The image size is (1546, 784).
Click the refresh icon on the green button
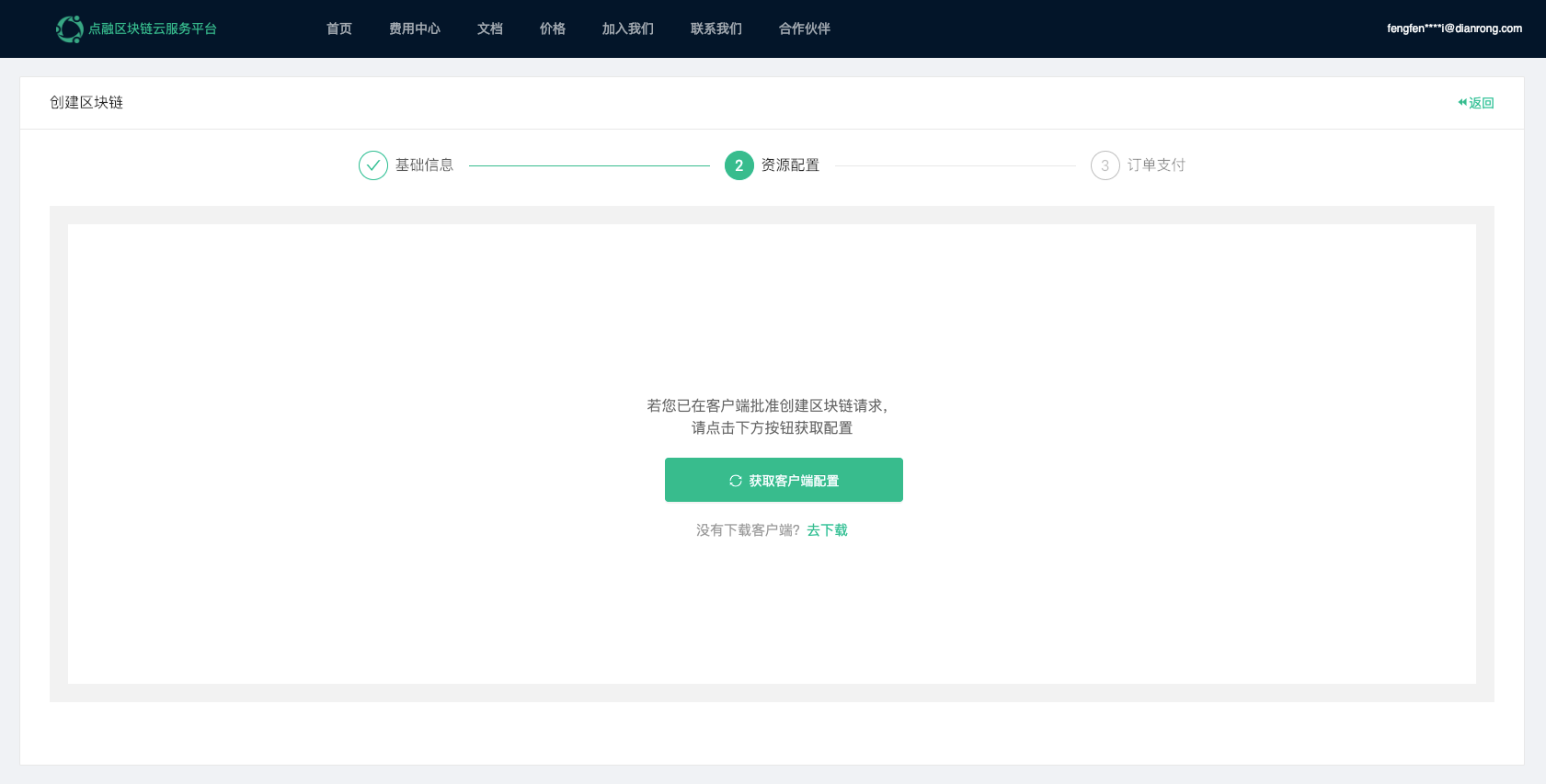(736, 481)
